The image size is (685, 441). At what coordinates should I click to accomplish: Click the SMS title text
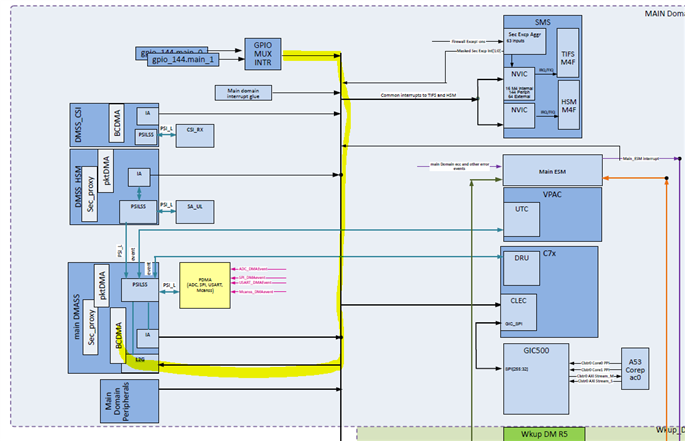click(543, 22)
